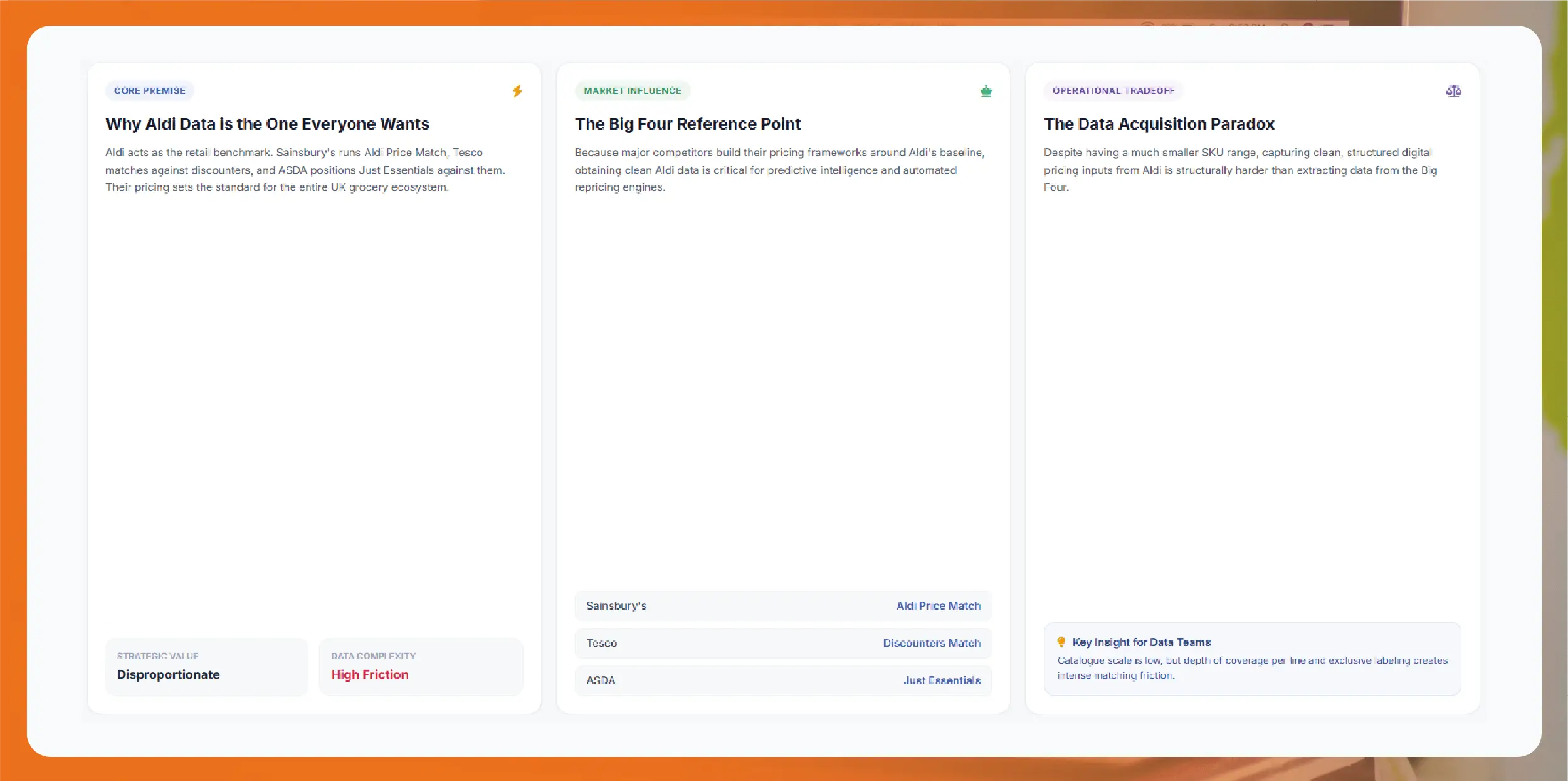This screenshot has width=1568, height=782.
Task: Click The Data Acquisition Paradox heading
Action: [x=1159, y=124]
